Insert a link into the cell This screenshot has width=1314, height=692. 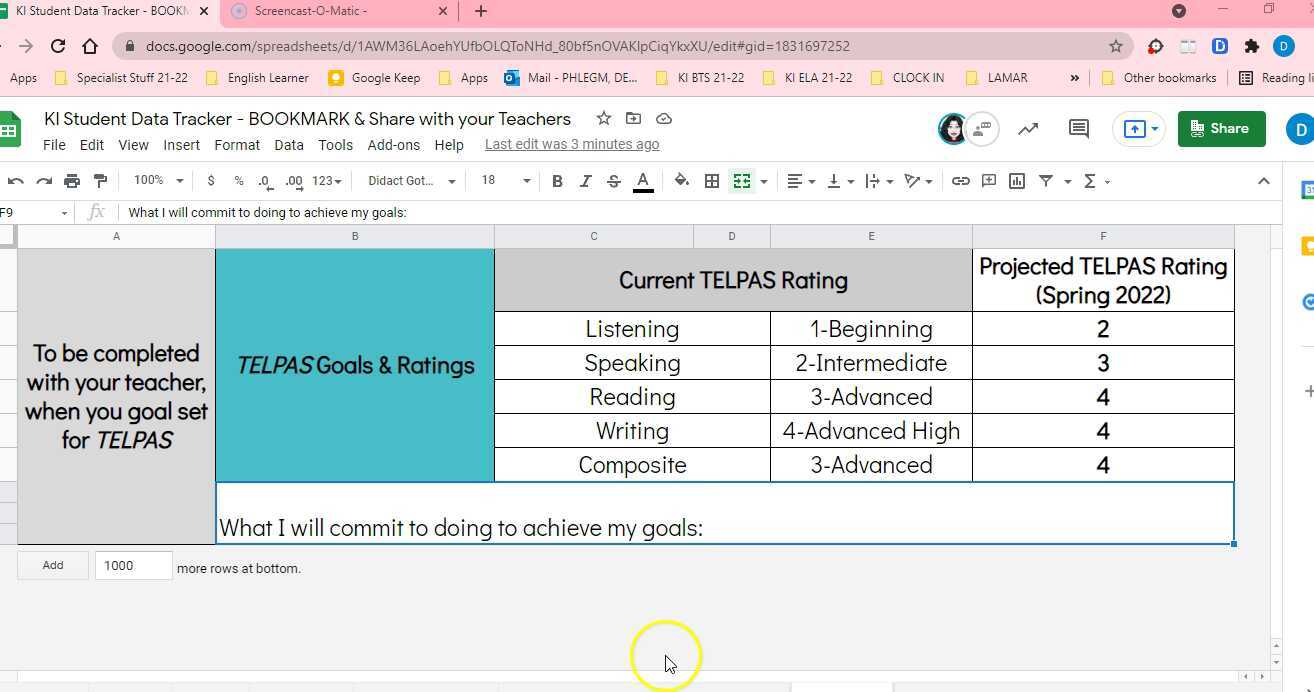pyautogui.click(x=960, y=181)
